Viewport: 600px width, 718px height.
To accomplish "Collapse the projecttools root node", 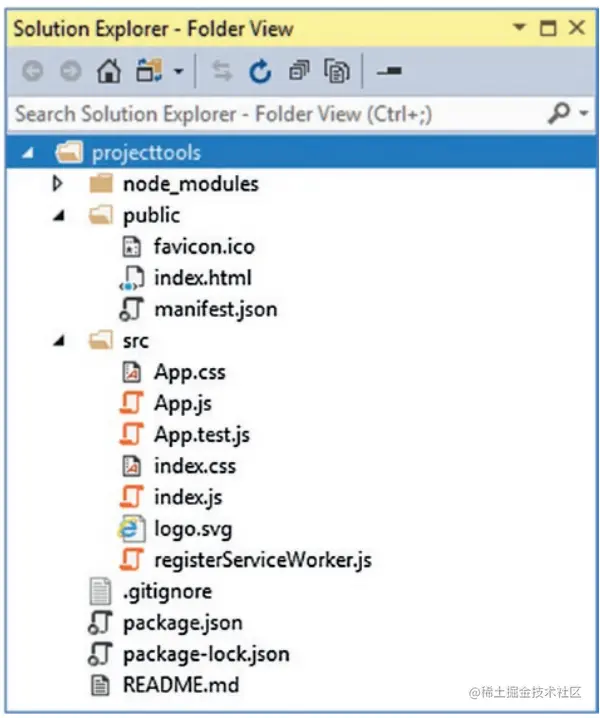I will [x=28, y=152].
